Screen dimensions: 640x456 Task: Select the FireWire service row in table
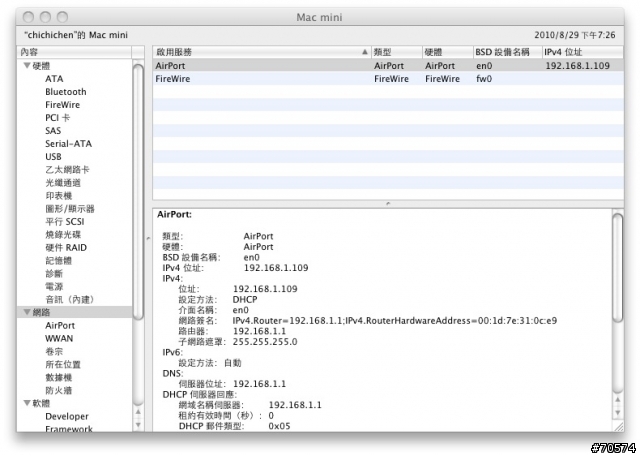point(388,79)
